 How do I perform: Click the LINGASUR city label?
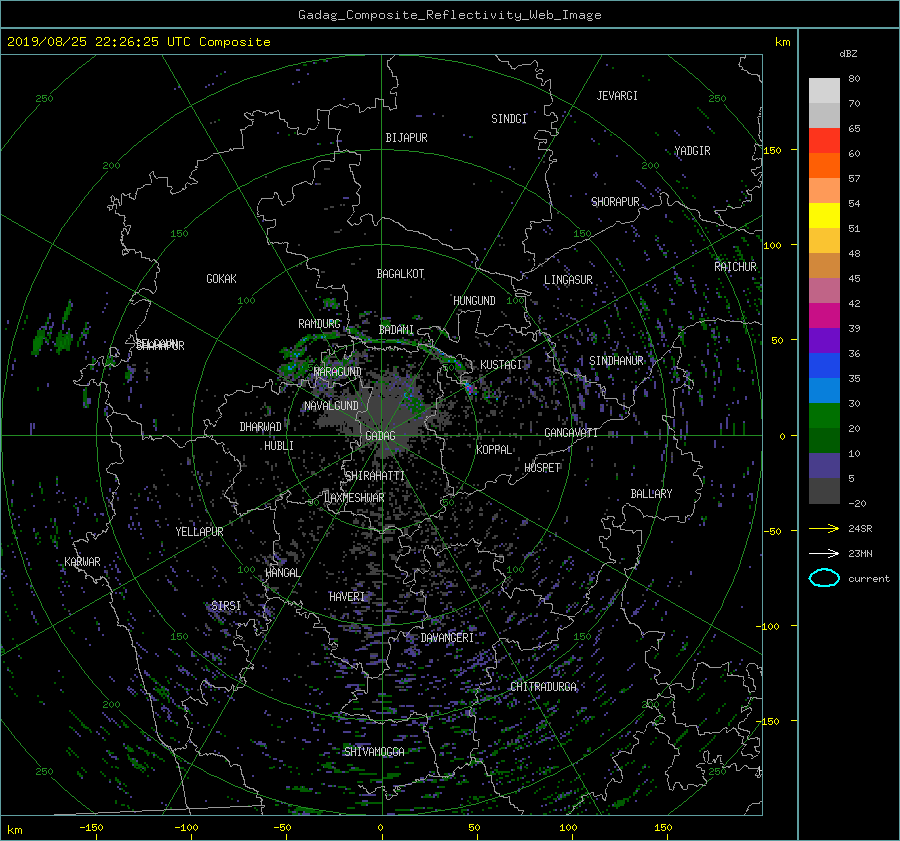click(568, 280)
